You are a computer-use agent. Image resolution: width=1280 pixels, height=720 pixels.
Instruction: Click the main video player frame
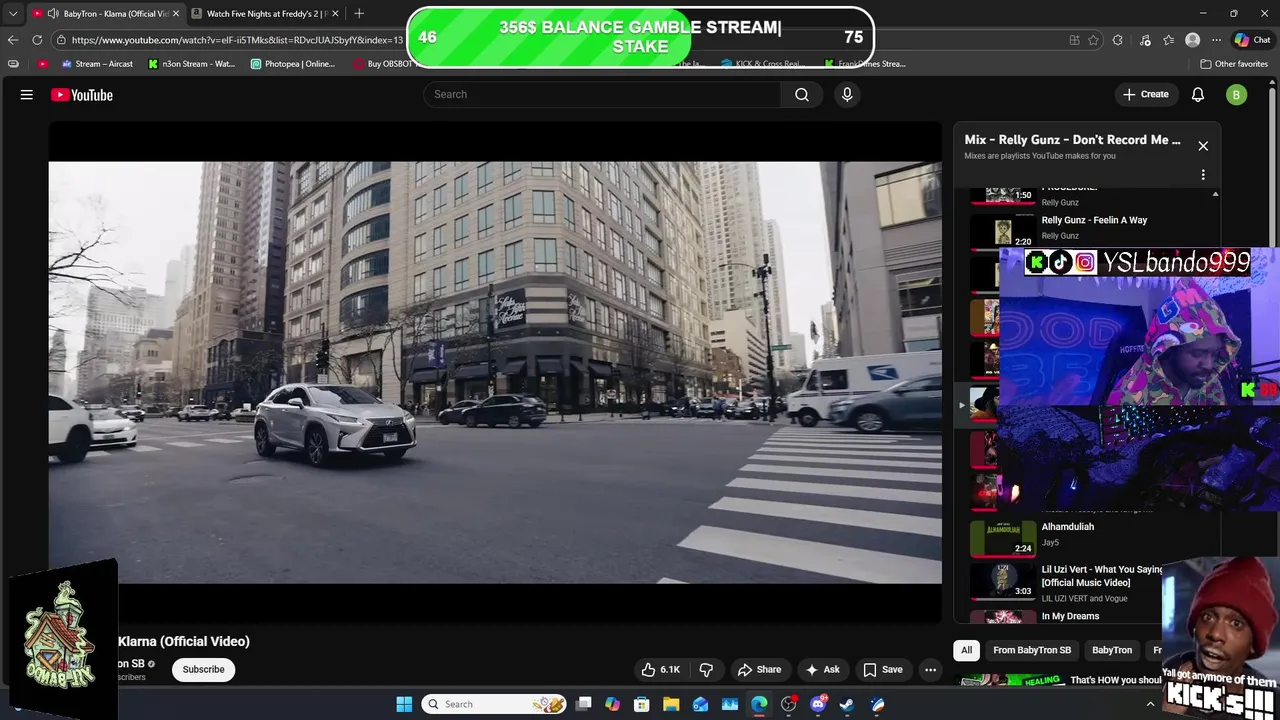pos(495,372)
